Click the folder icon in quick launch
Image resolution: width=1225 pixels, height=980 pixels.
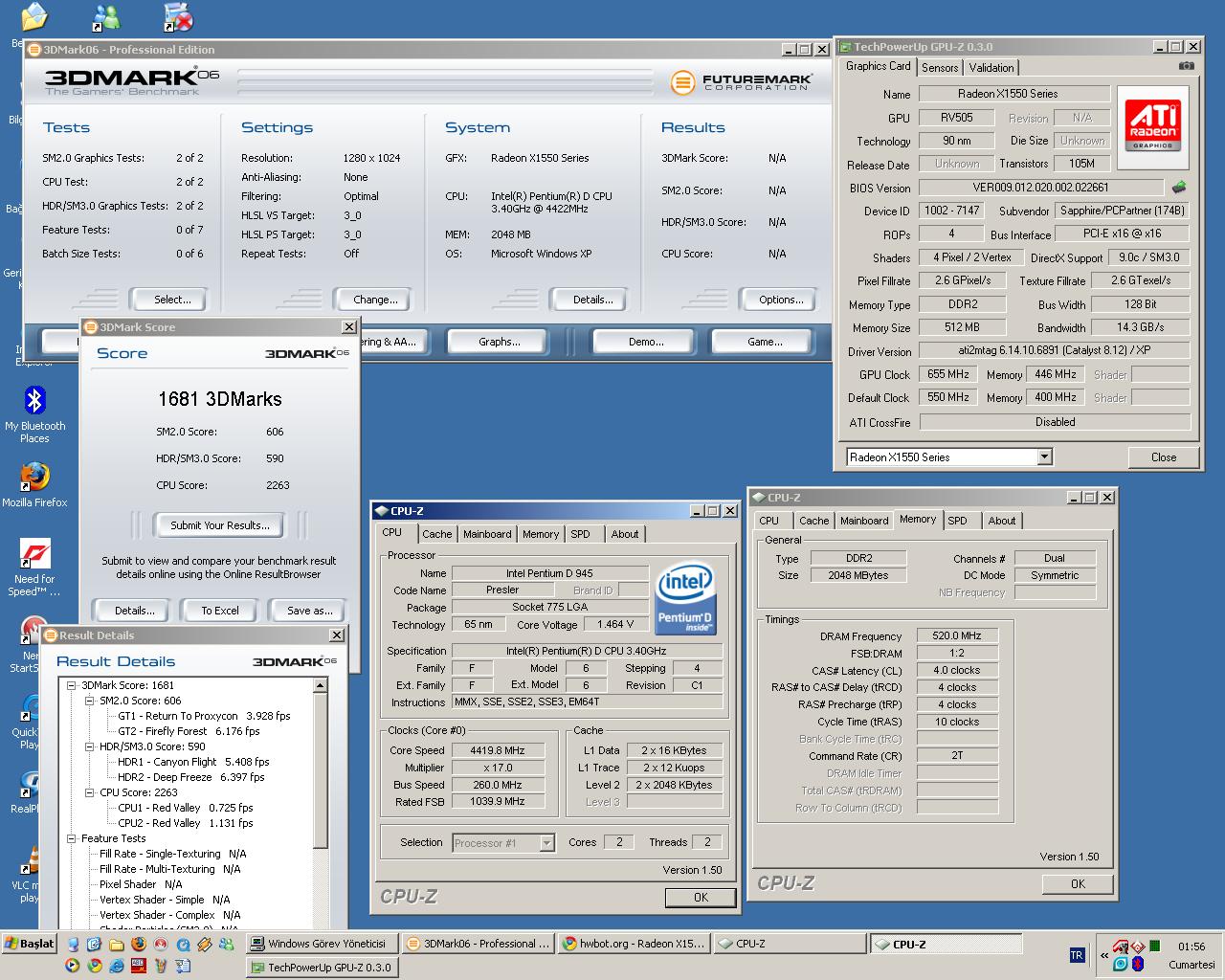117,944
